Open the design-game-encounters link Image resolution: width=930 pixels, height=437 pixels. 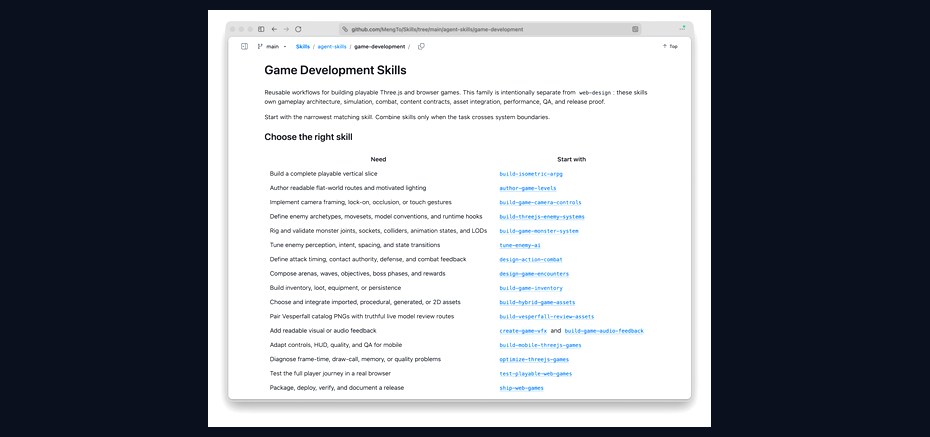pos(534,274)
